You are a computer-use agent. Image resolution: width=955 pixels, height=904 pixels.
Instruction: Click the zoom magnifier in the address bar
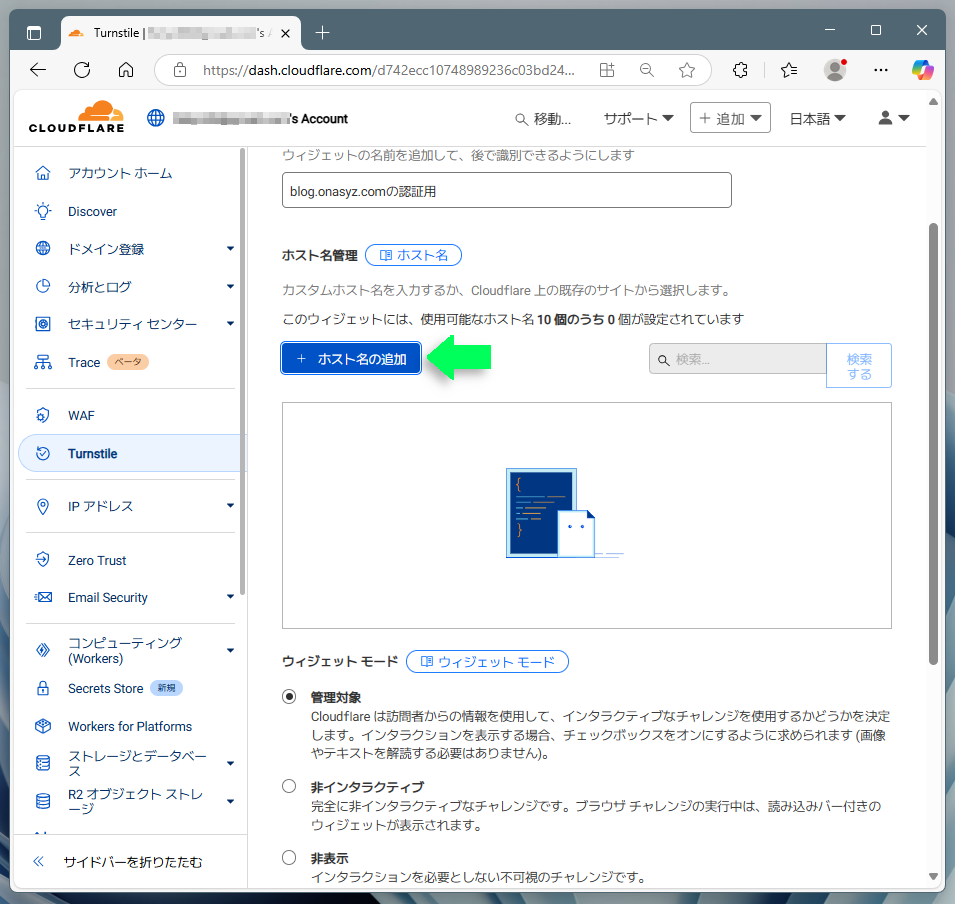pyautogui.click(x=647, y=70)
